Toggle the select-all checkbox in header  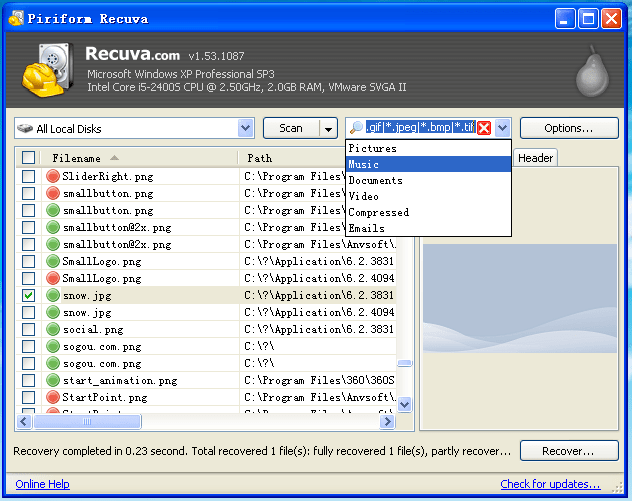pos(28,158)
